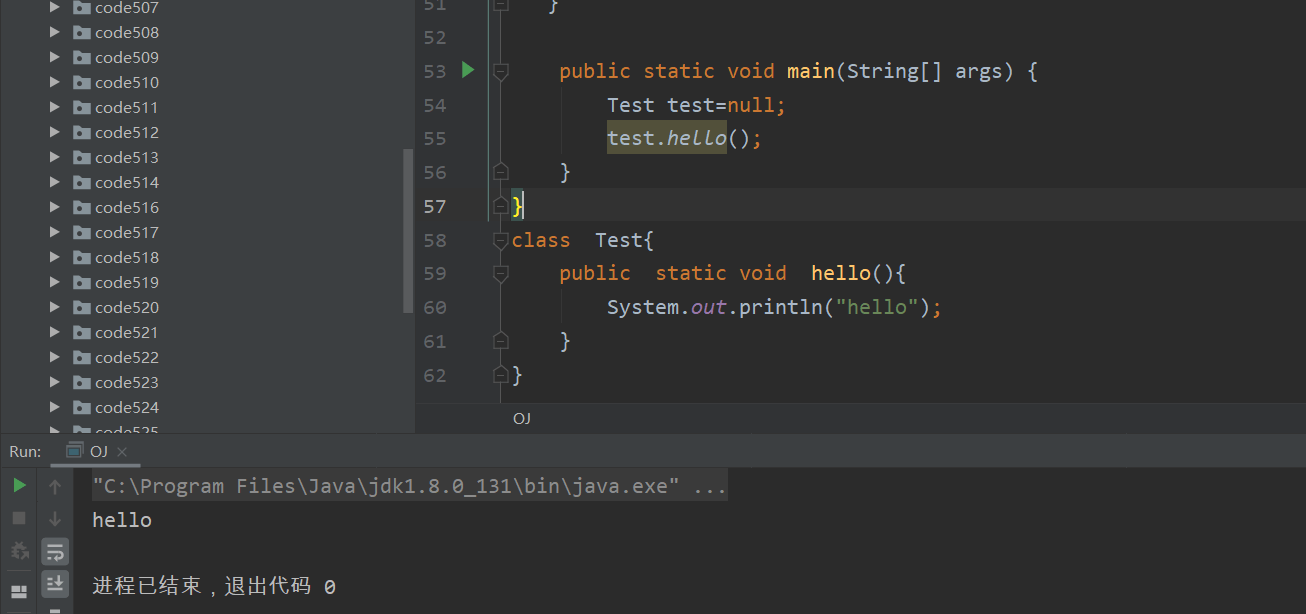Expand the code519 tree arrow
Viewport: 1306px width, 614px height.
click(55, 282)
